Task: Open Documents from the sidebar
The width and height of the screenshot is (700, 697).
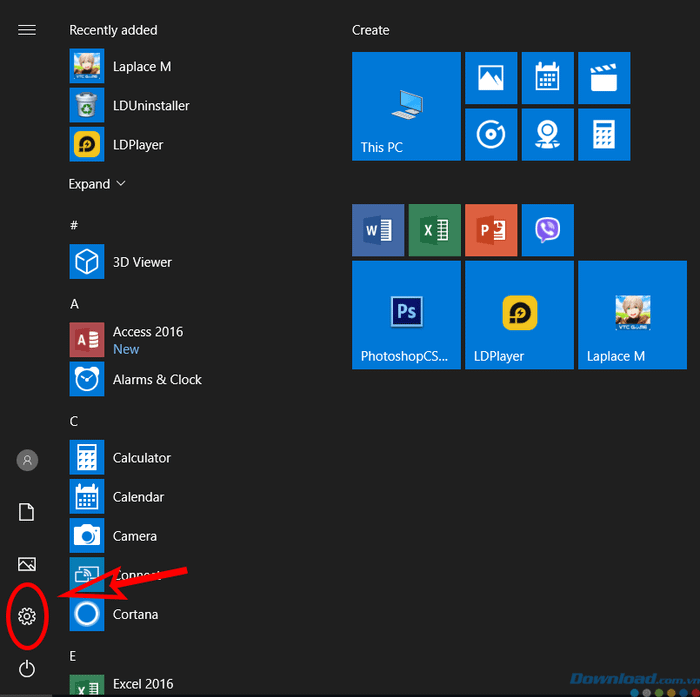Action: pos(26,512)
